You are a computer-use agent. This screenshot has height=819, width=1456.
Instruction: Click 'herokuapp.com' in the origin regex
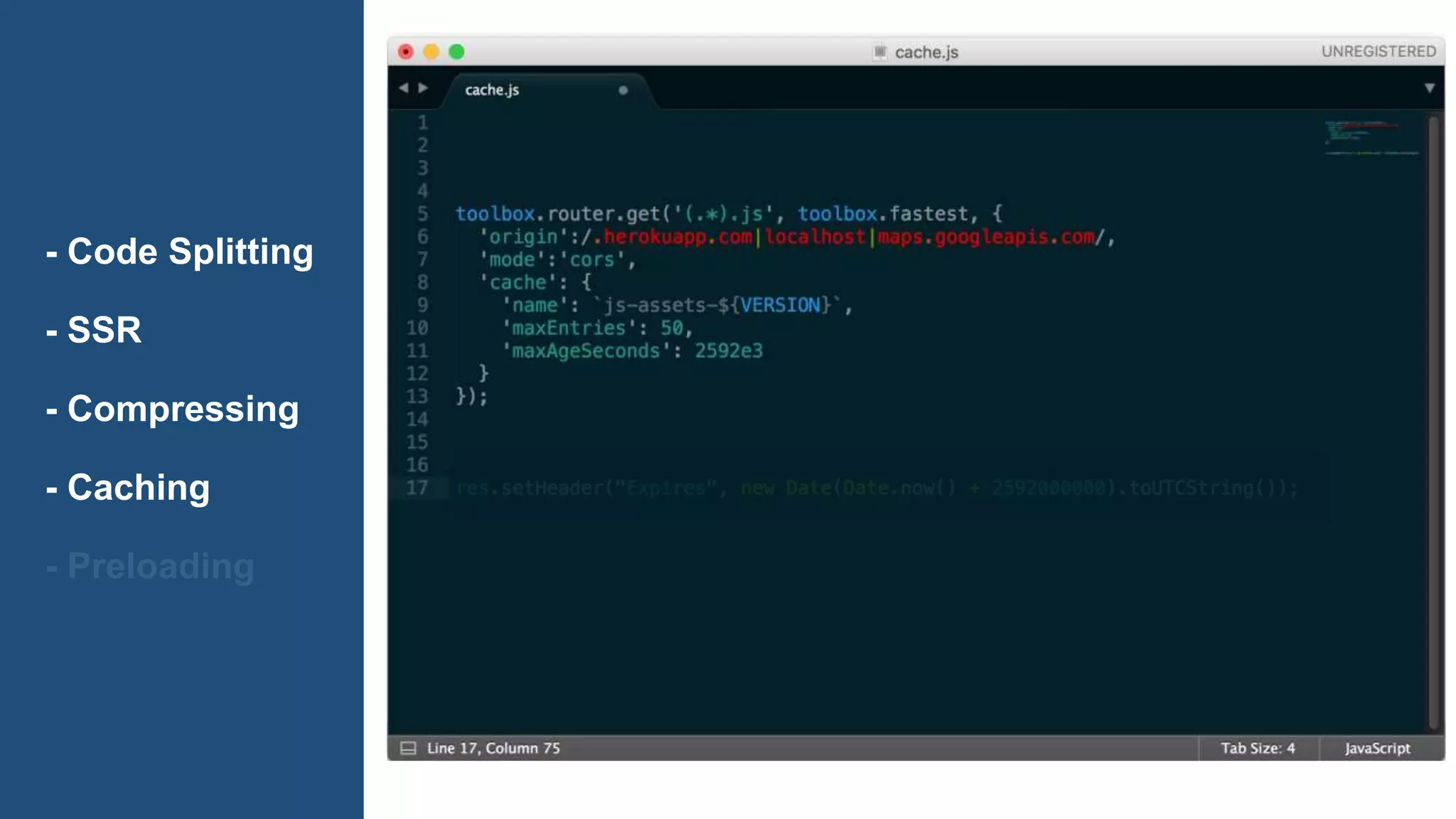(678, 236)
